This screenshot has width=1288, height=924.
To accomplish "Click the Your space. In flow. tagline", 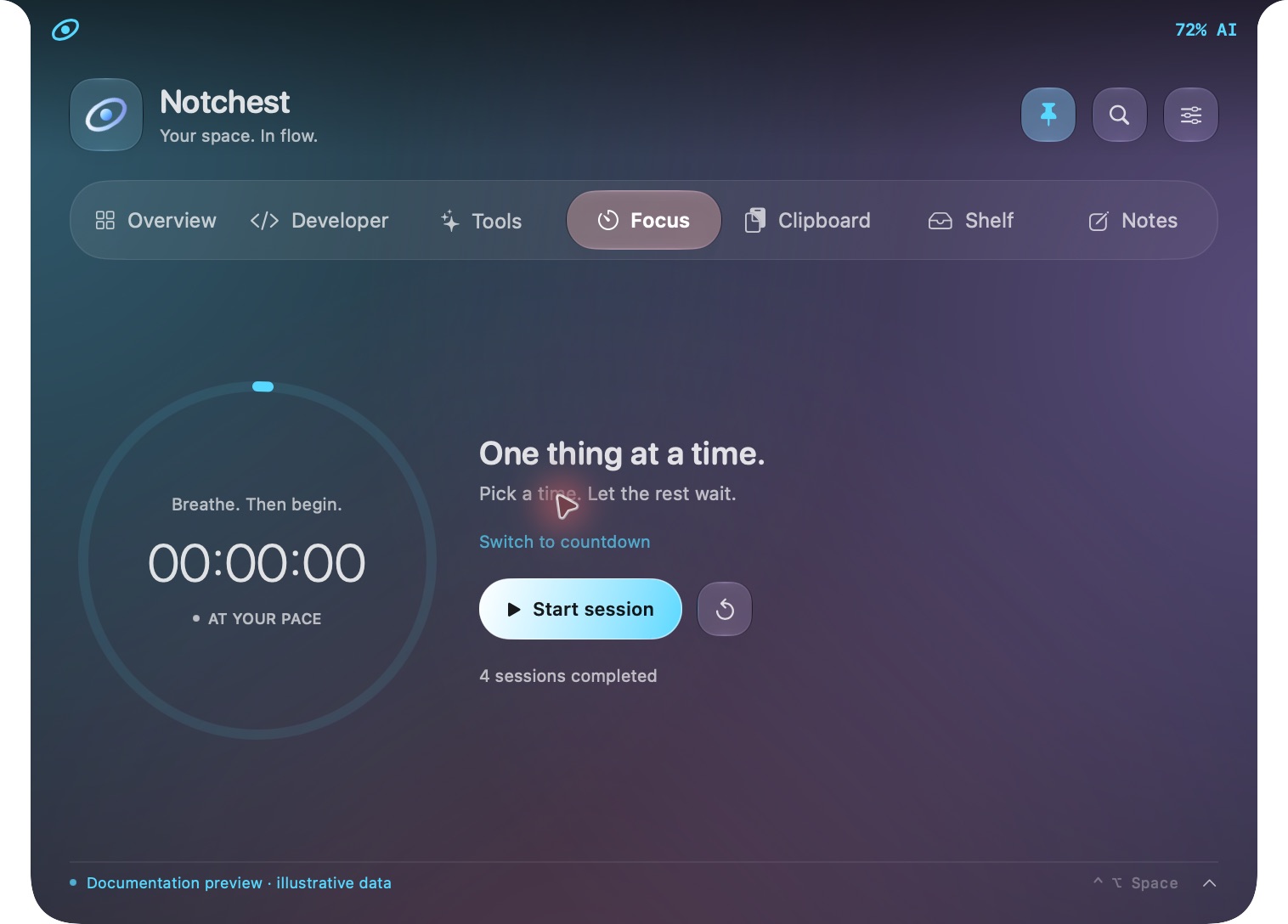I will 239,136.
